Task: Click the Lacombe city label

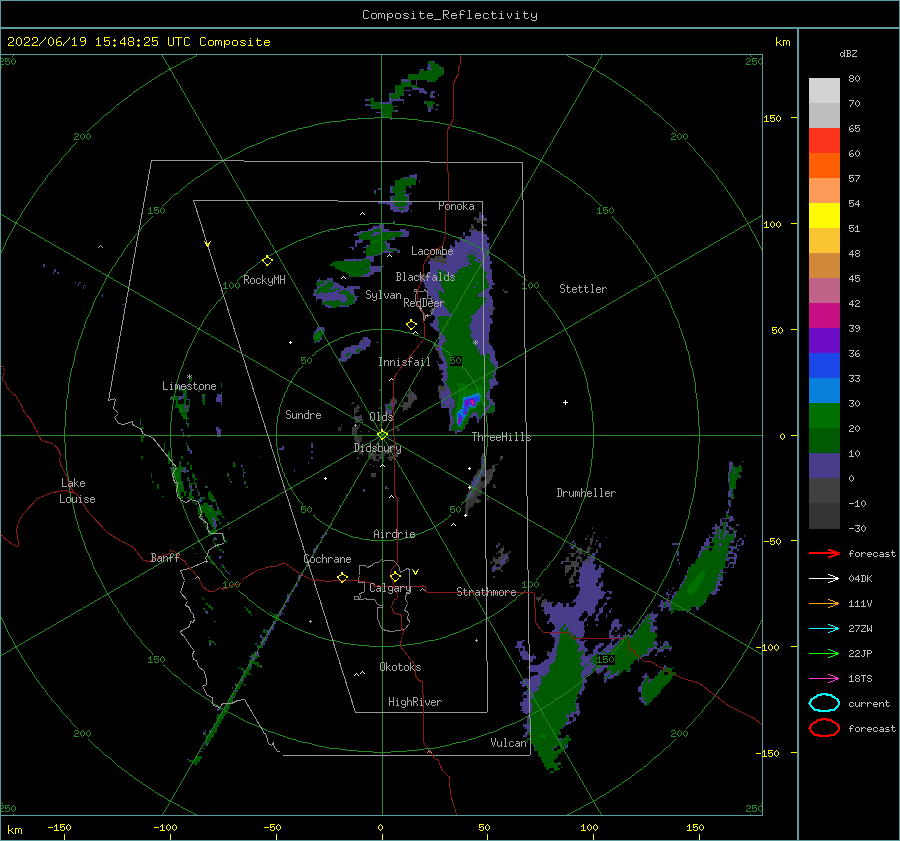Action: [x=432, y=251]
